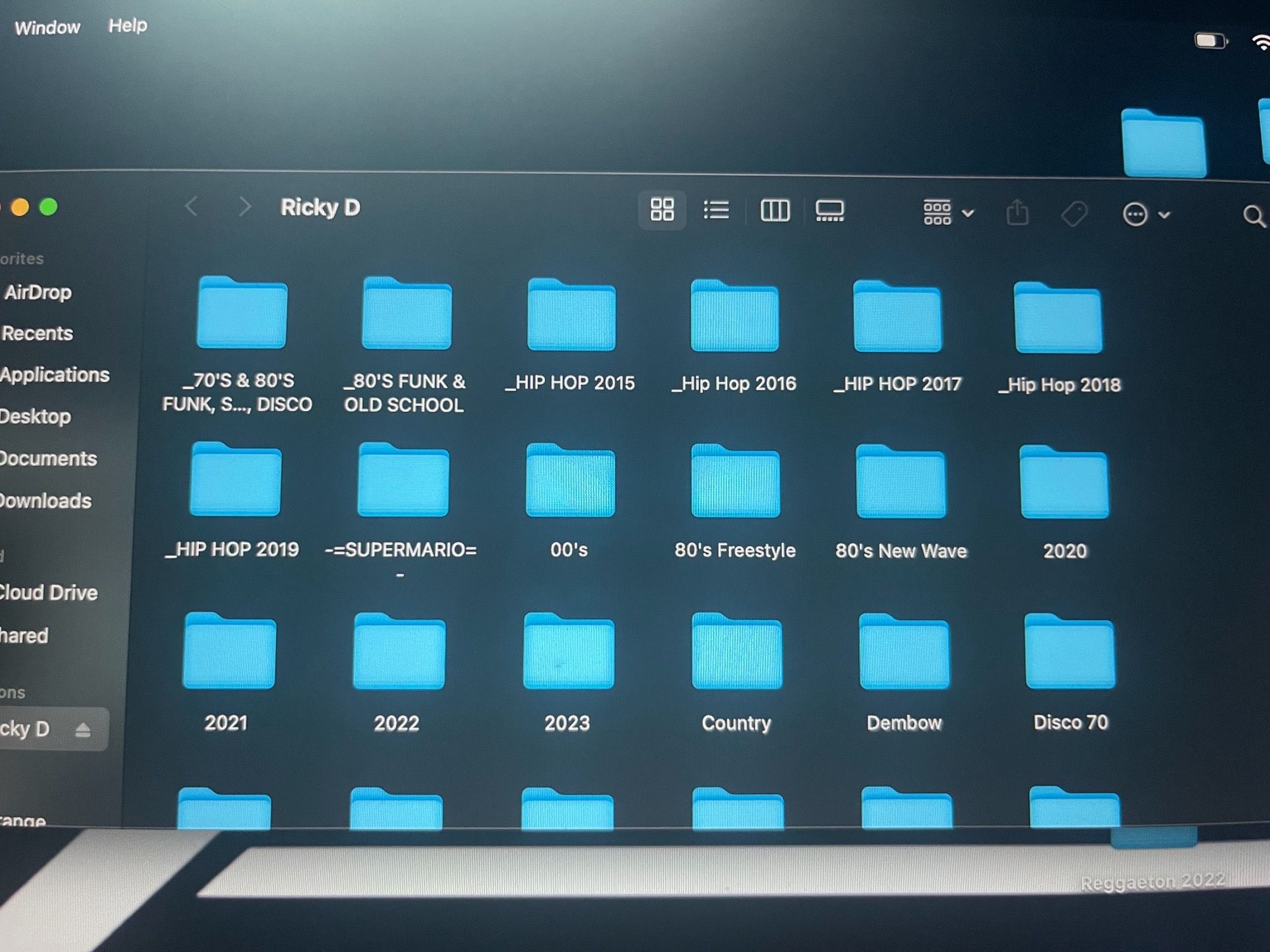Select the 2021 folder

(x=230, y=651)
